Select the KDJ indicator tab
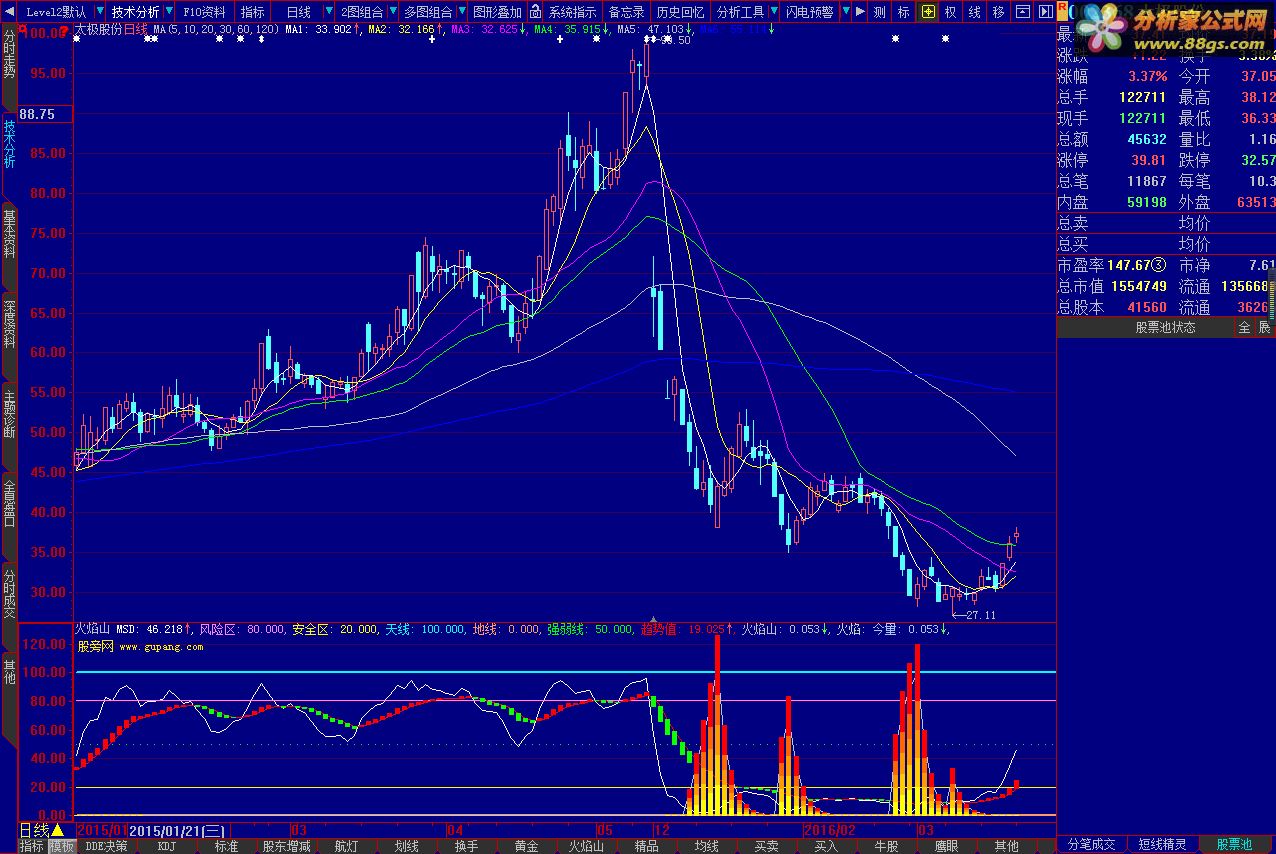Screen dimensions: 1276x854 coord(166,845)
